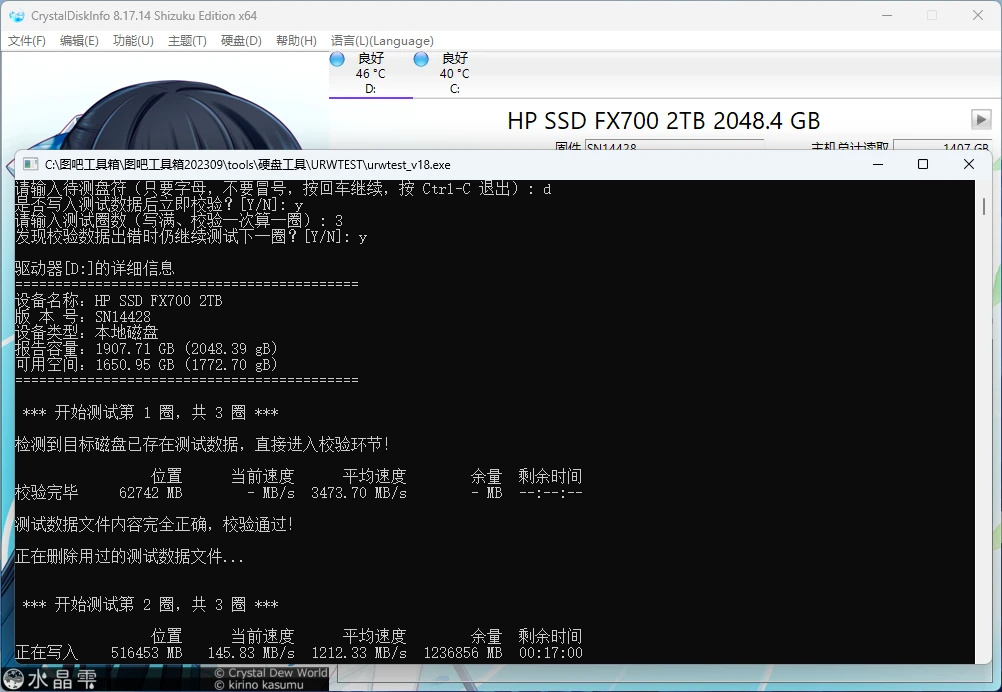Click the blue health status circle for C:
Viewport: 1002px width, 692px height.
click(x=421, y=59)
